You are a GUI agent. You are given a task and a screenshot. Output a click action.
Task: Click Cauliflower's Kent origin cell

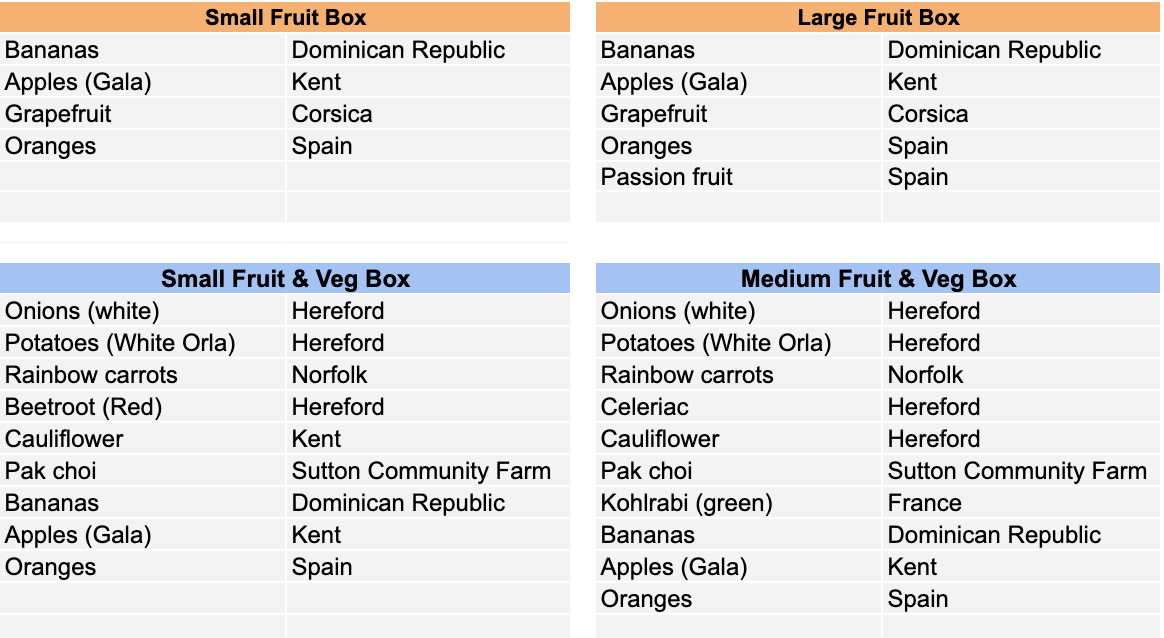[x=428, y=439]
